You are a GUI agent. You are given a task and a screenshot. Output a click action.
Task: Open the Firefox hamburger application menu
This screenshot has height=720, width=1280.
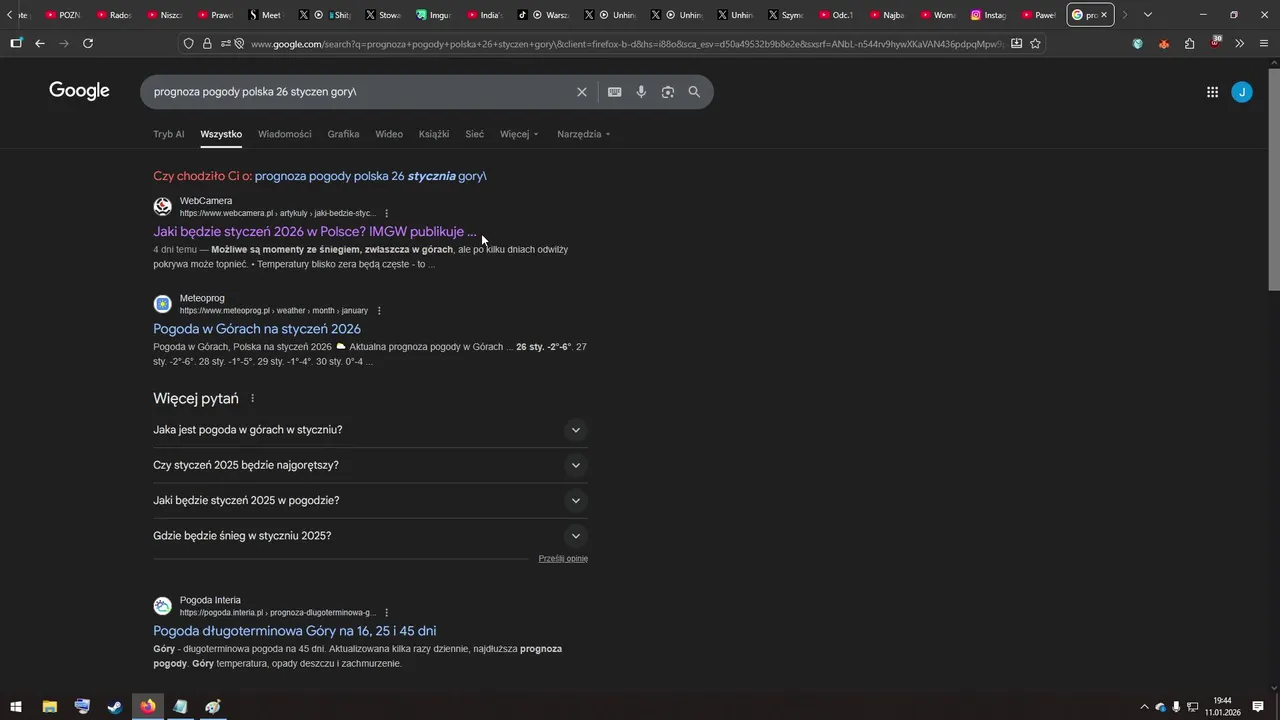coord(1264,43)
